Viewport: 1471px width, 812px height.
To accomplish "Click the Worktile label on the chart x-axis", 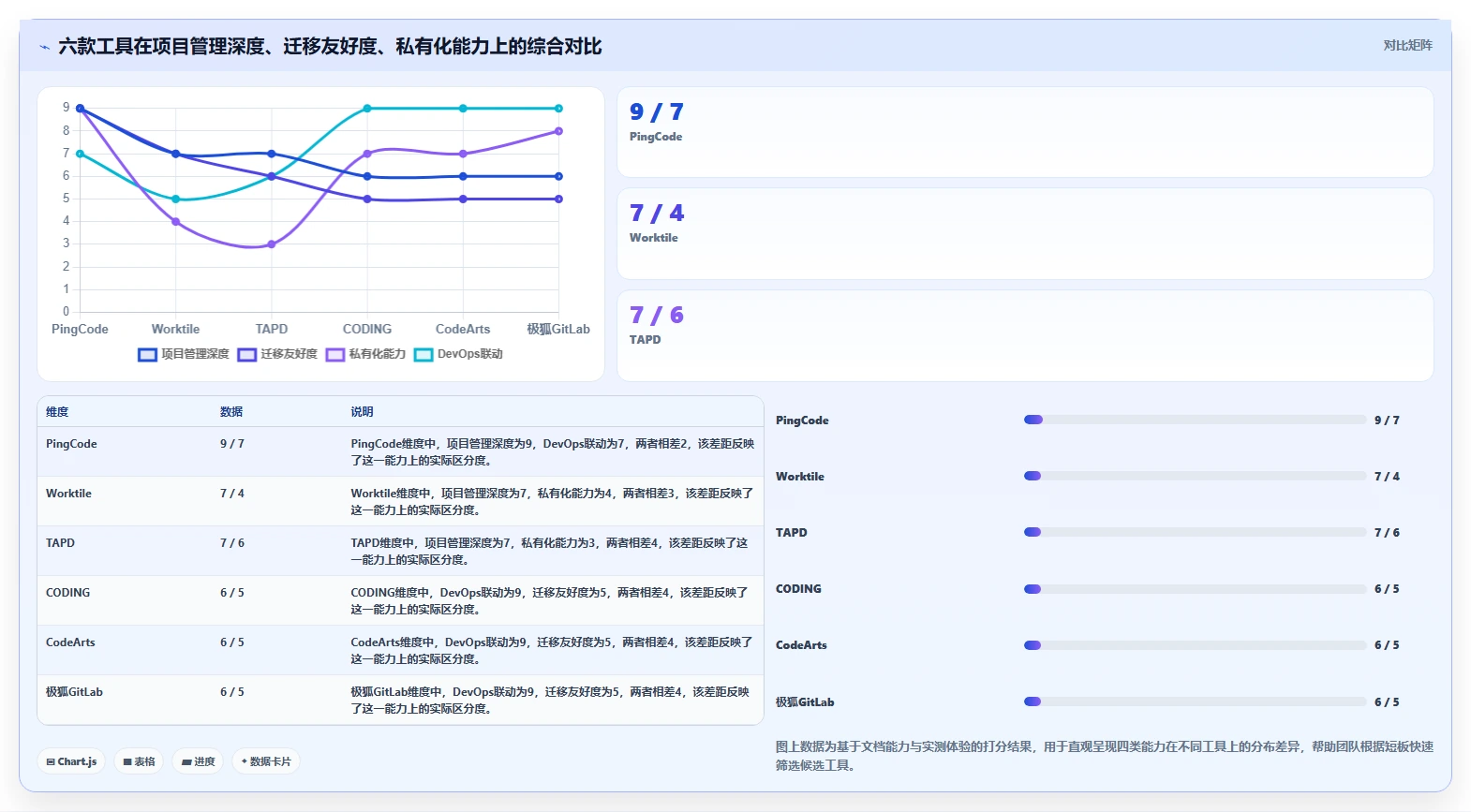I will pyautogui.click(x=175, y=329).
